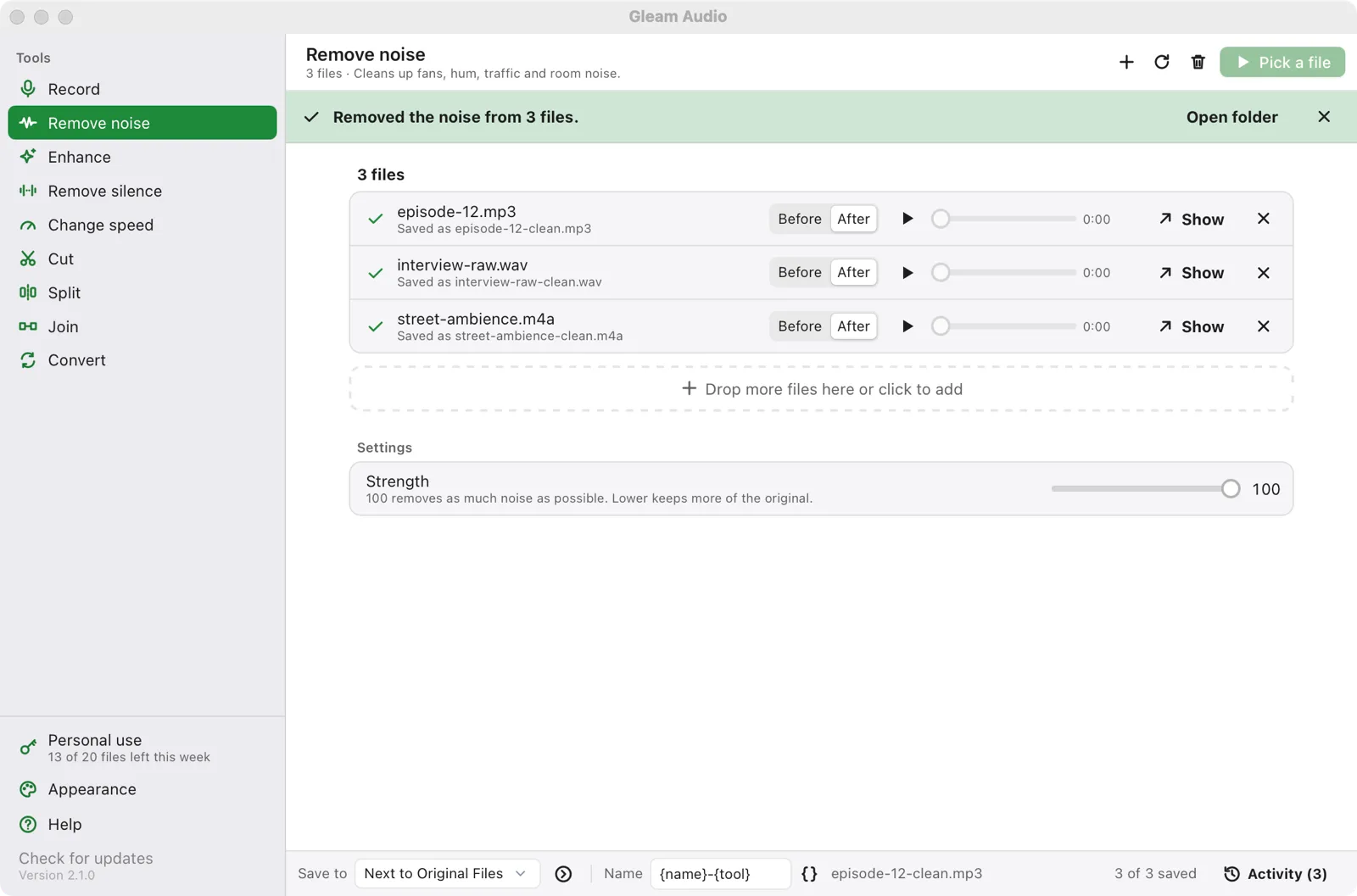
Task: Switch to Remove silence tool
Action: tap(142, 191)
